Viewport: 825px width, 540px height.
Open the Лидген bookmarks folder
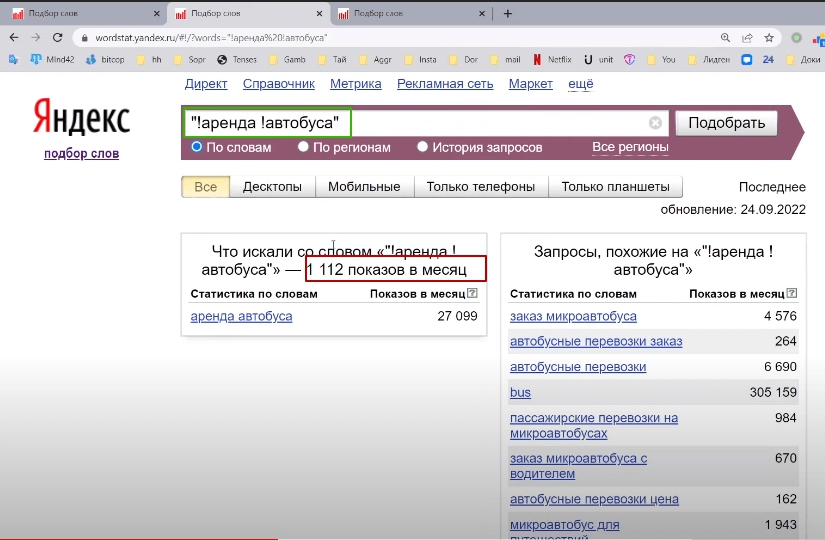709,59
